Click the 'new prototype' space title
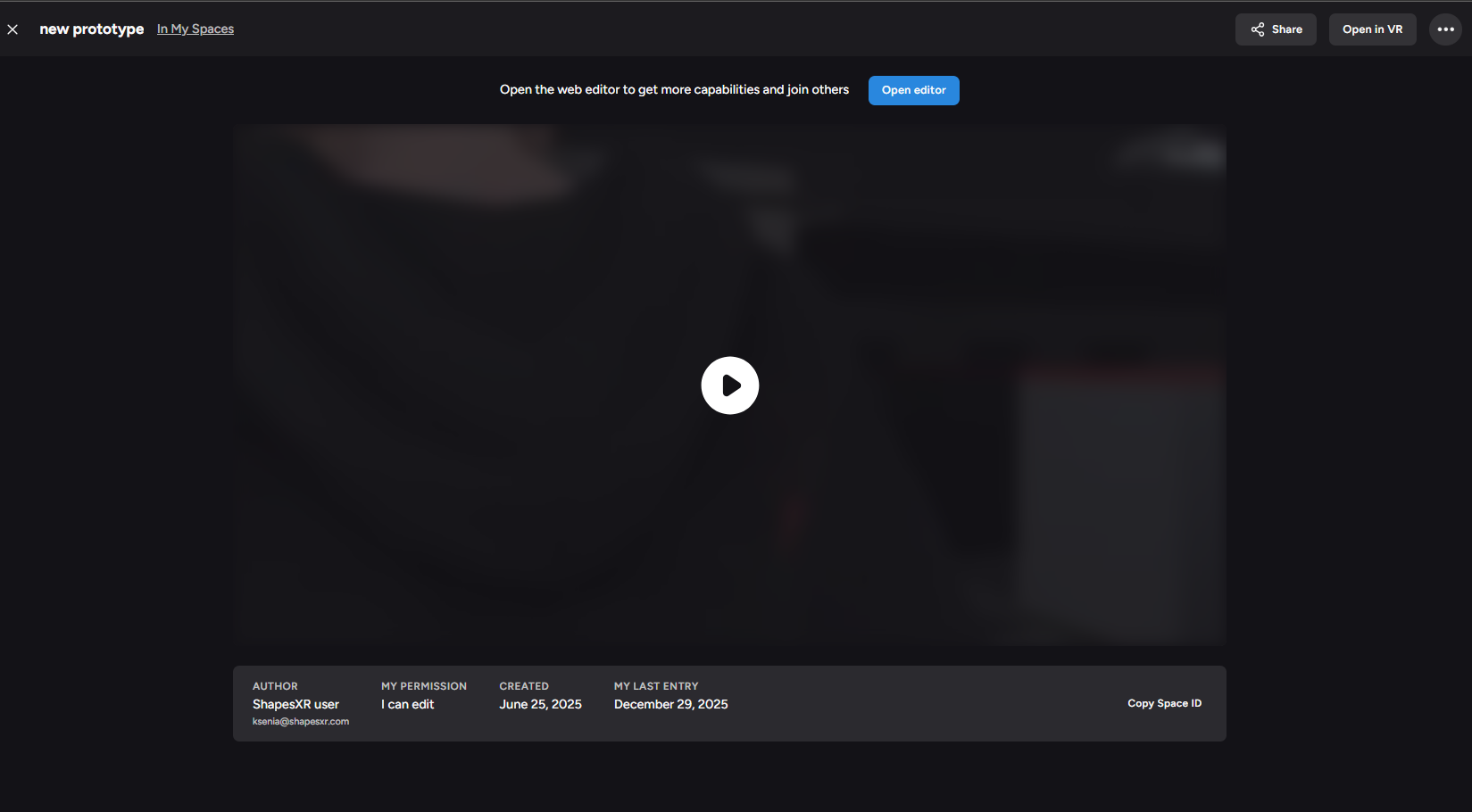 click(x=92, y=29)
